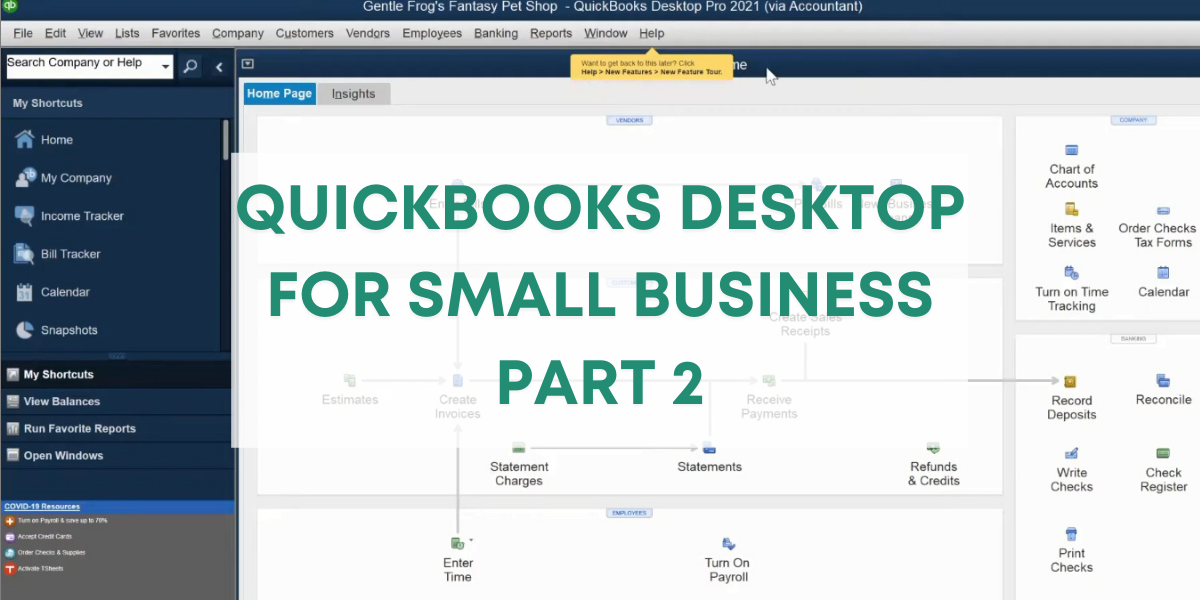
Task: Click the Company section label button
Action: point(1133,120)
